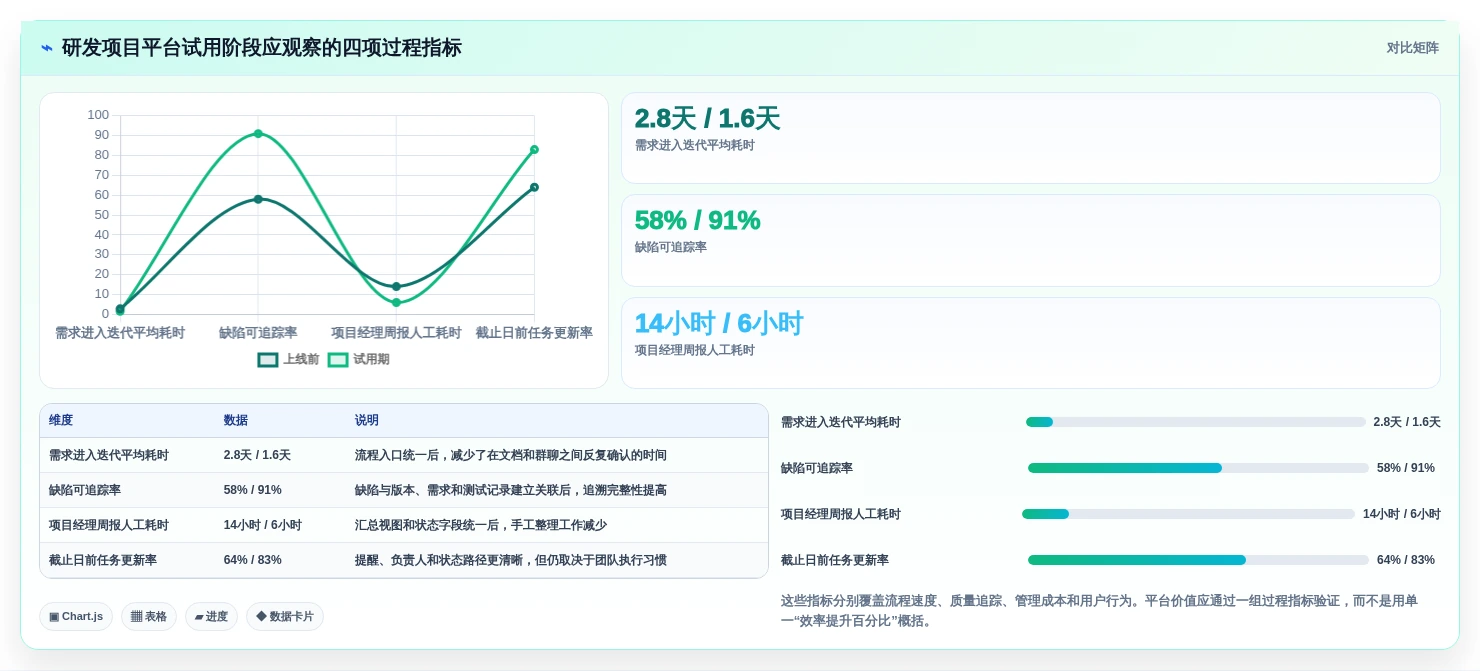Image resolution: width=1480 pixels, height=671 pixels.
Task: Click chart x-axis label 缺陷可追踪率
Action: point(258,333)
